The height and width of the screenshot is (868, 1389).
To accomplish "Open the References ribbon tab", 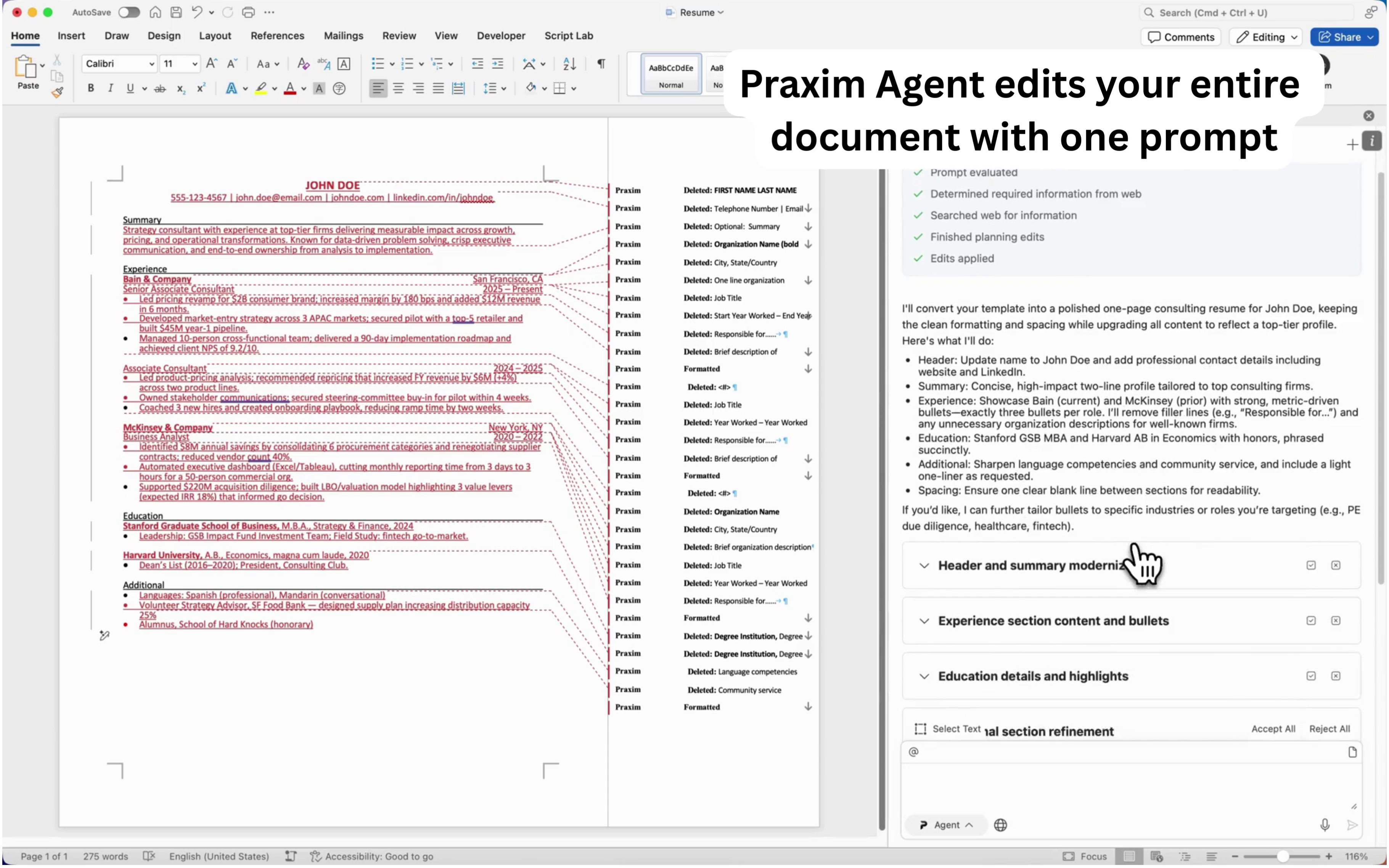I will pyautogui.click(x=277, y=35).
